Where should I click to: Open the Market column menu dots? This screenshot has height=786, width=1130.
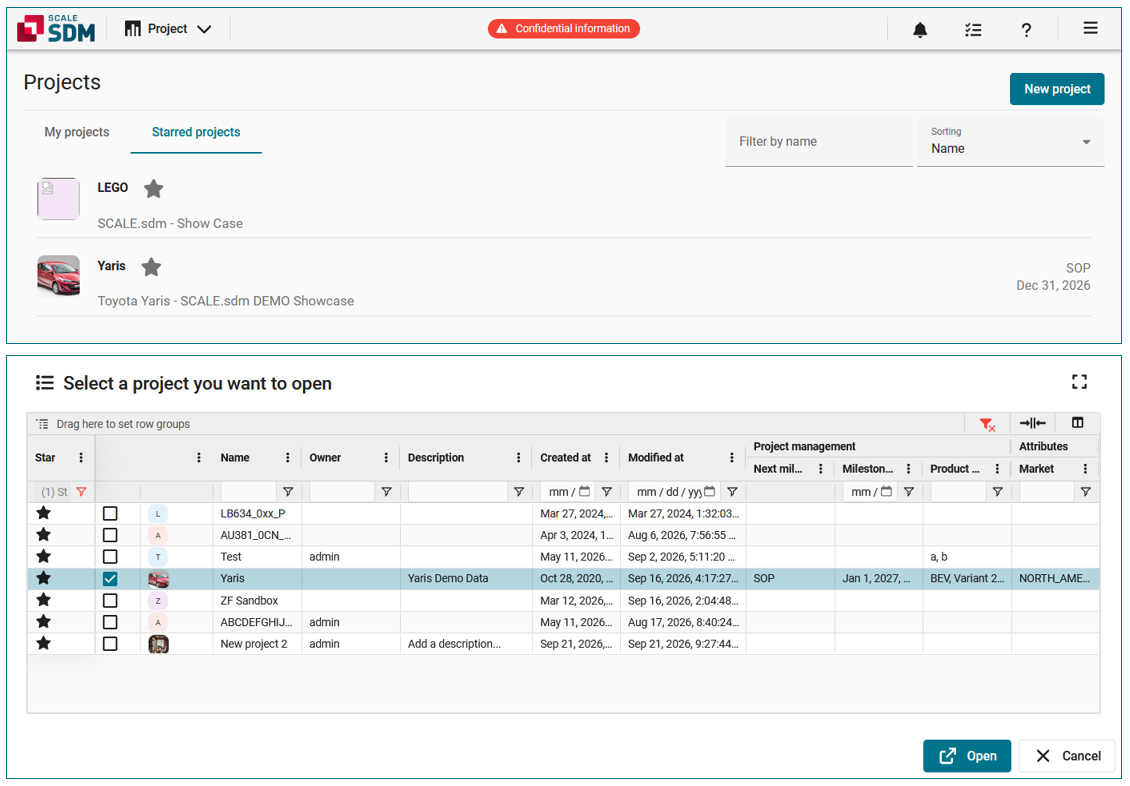click(1085, 469)
